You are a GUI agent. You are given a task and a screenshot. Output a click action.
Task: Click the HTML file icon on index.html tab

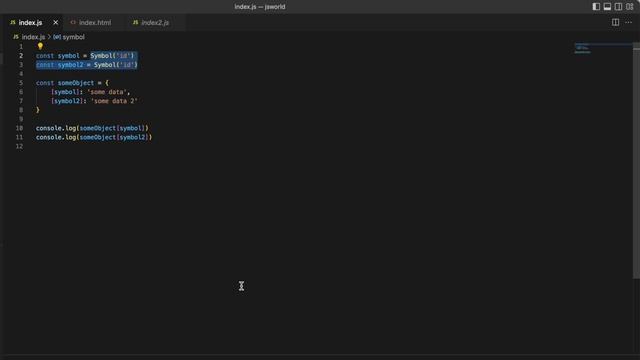(73, 22)
